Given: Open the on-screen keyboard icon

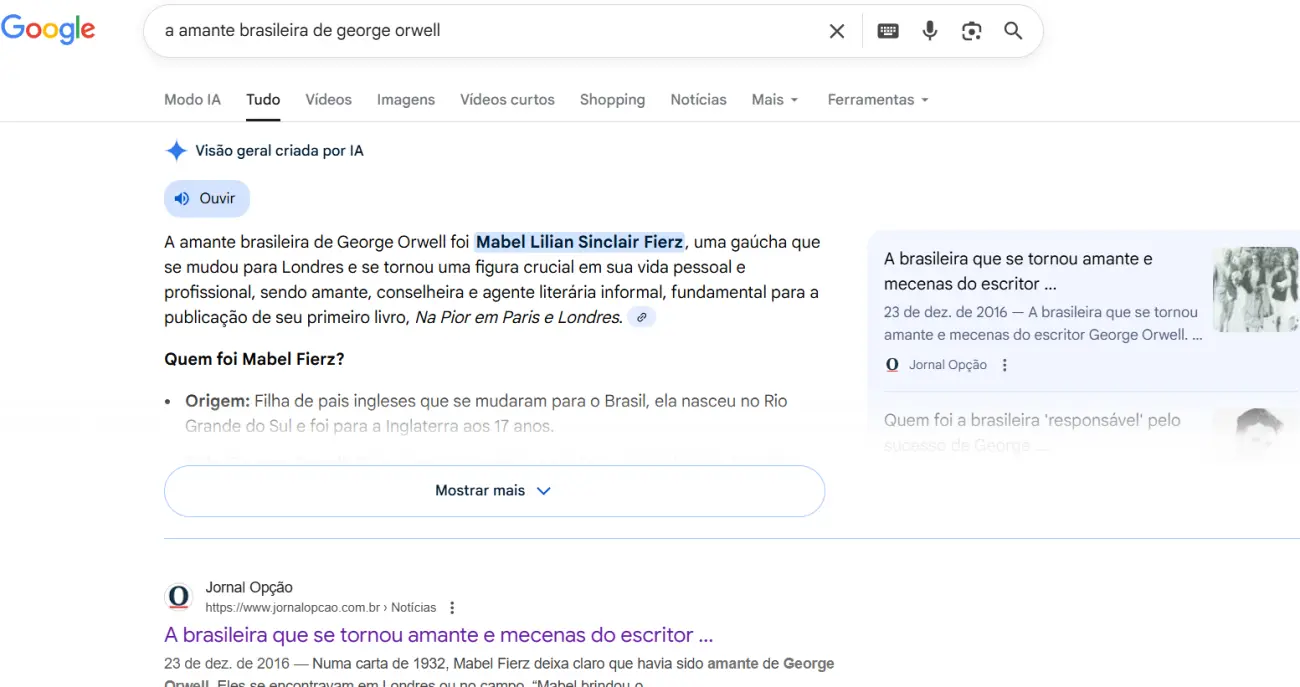Looking at the screenshot, I should [x=888, y=30].
